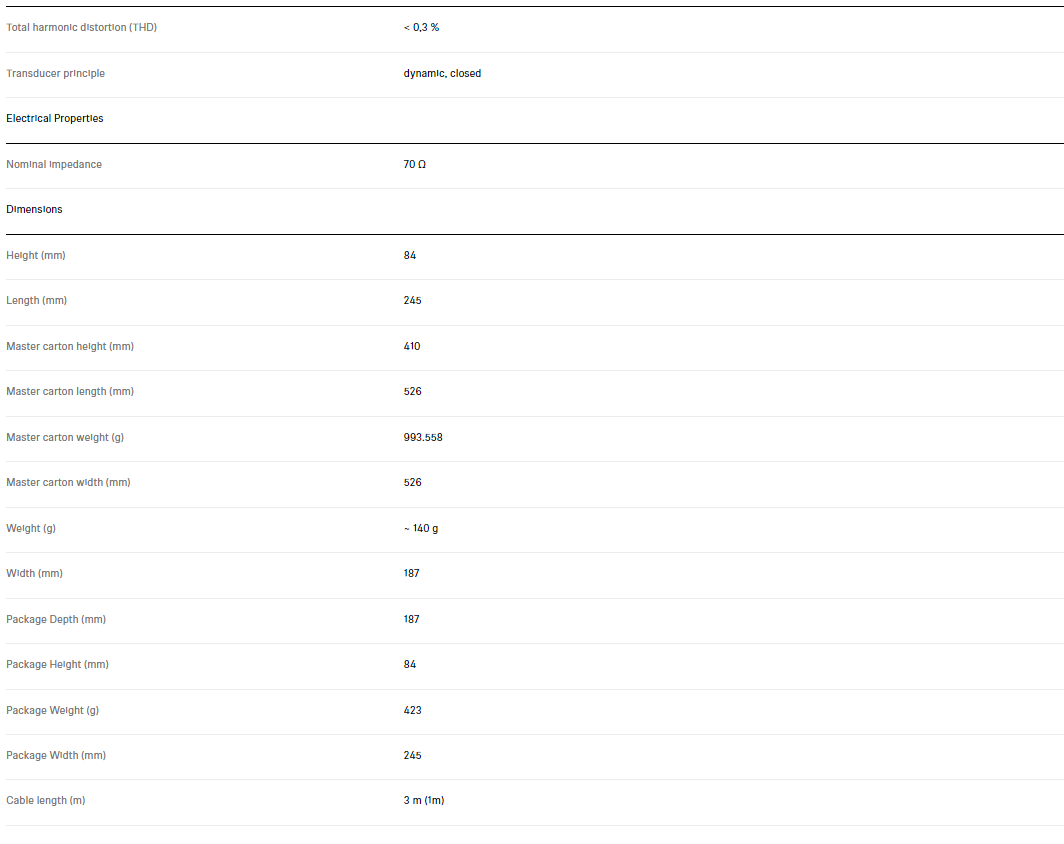Viewport: 1064px width, 844px height.
Task: Click the Package Height (mm) label
Action: pyautogui.click(x=57, y=664)
